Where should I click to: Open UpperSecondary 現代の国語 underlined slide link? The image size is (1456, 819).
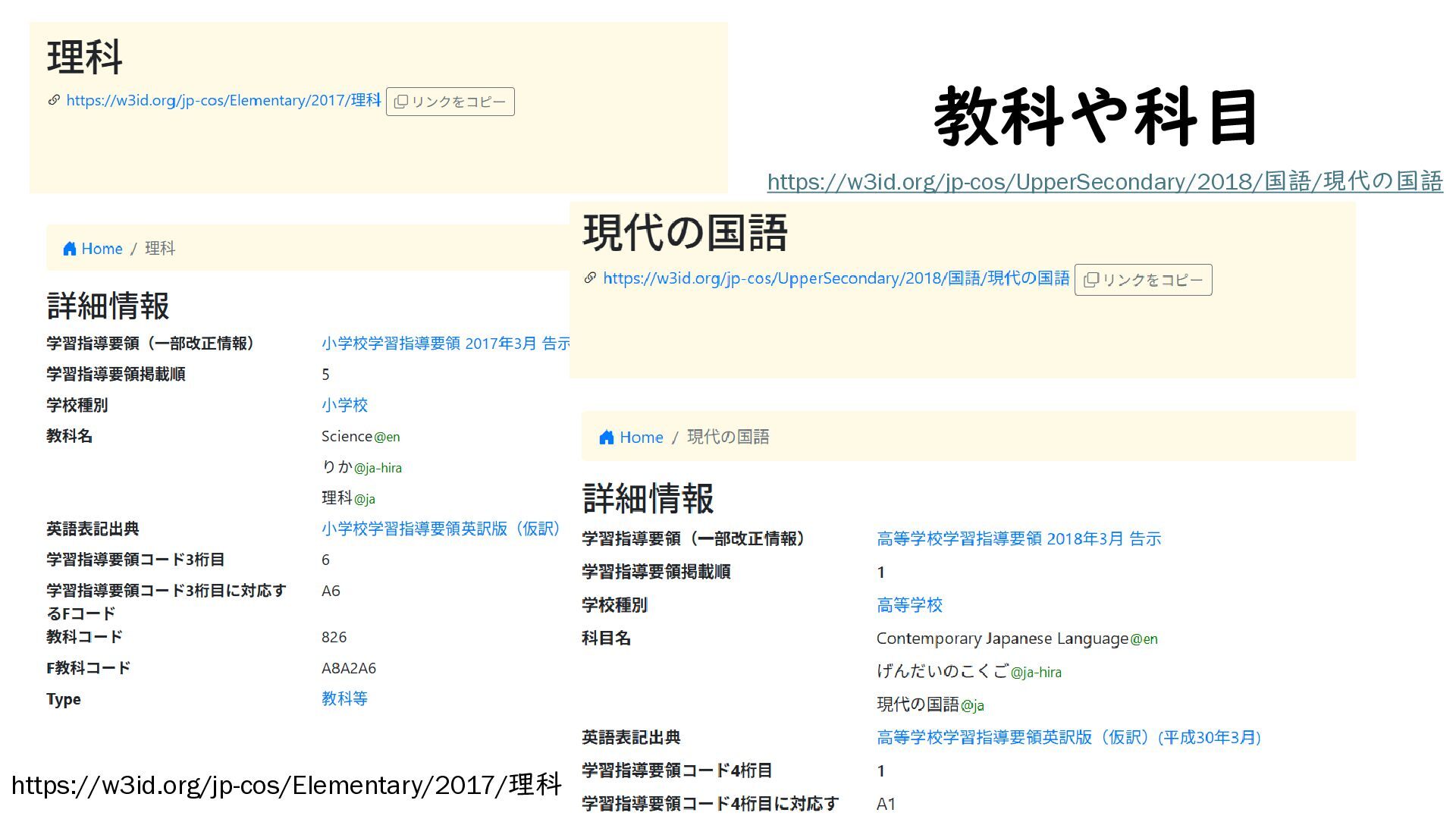[x=1104, y=182]
